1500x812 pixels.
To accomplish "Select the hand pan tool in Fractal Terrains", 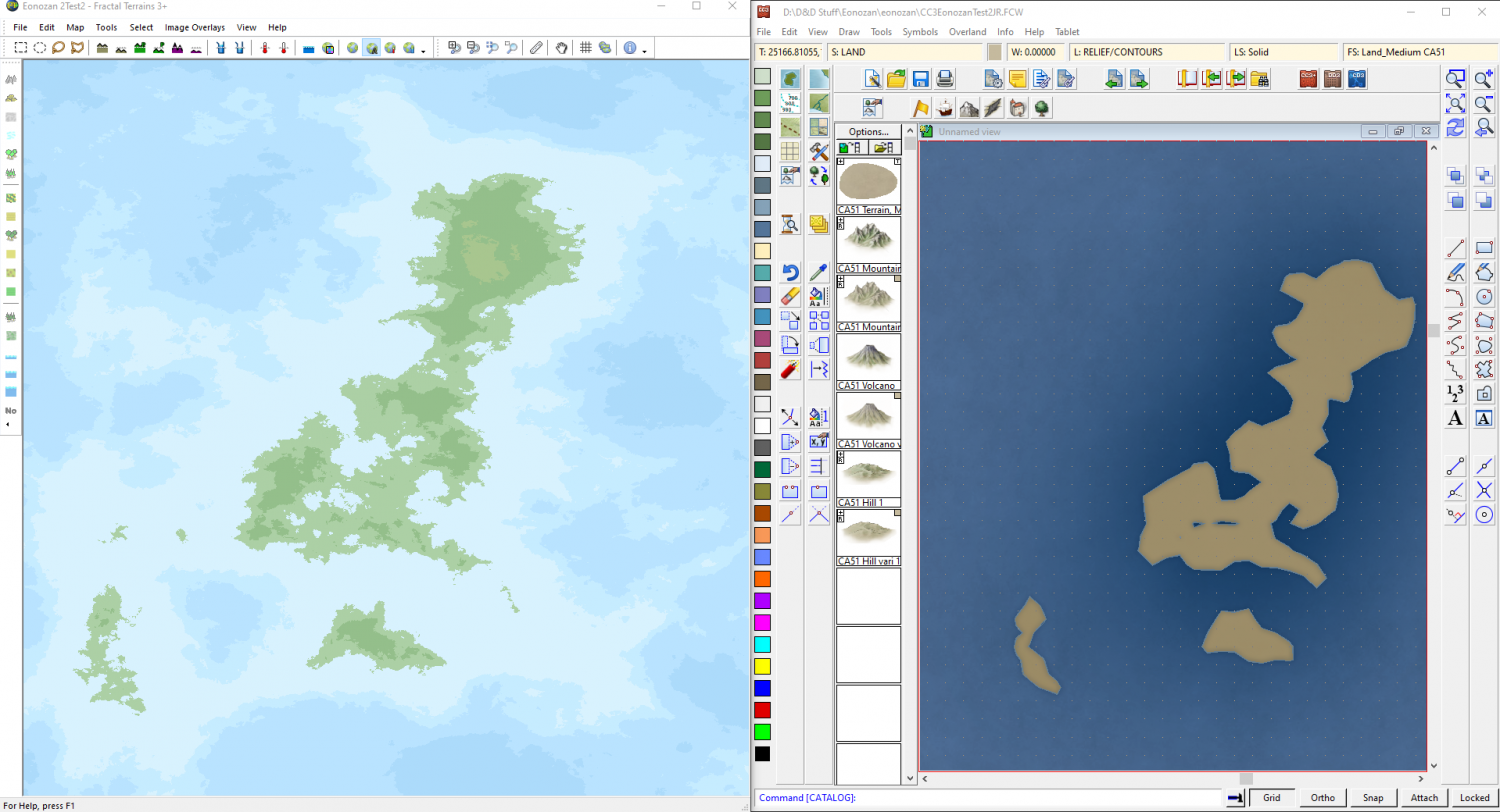I will point(562,47).
